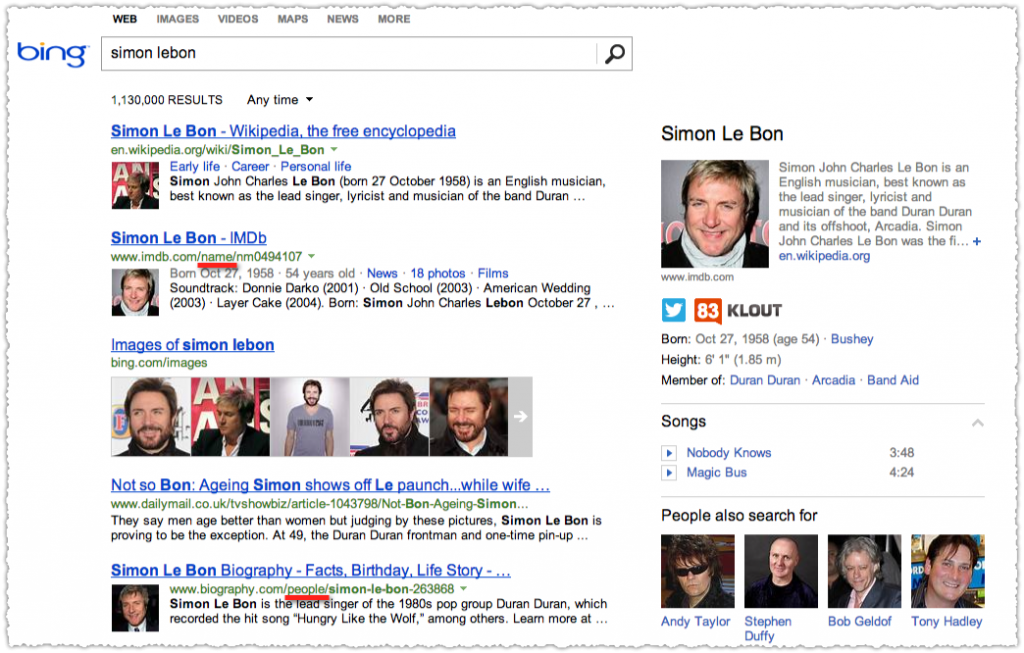Switch to the VIDEOS tab
Viewport: 1024px width, 653px height.
coord(238,19)
